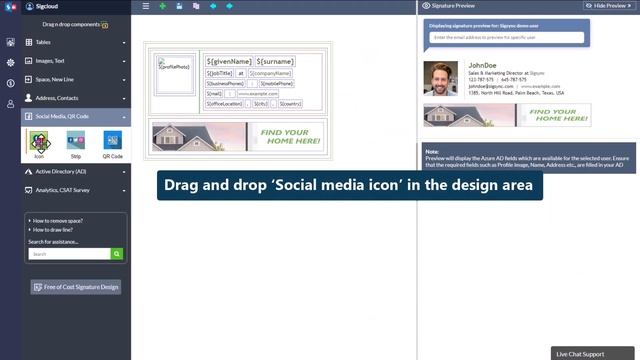This screenshot has height=360, width=640.
Task: Select the ${jobTitle} placeholder
Action: click(220, 73)
